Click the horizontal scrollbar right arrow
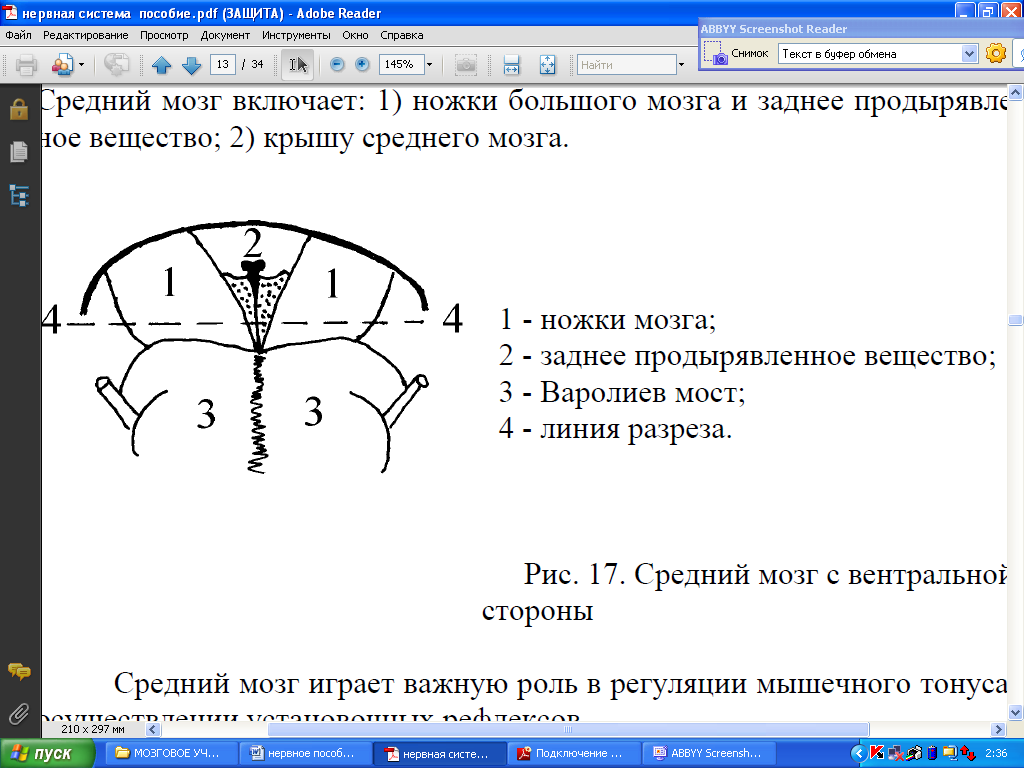Image resolution: width=1024 pixels, height=768 pixels. tap(998, 729)
